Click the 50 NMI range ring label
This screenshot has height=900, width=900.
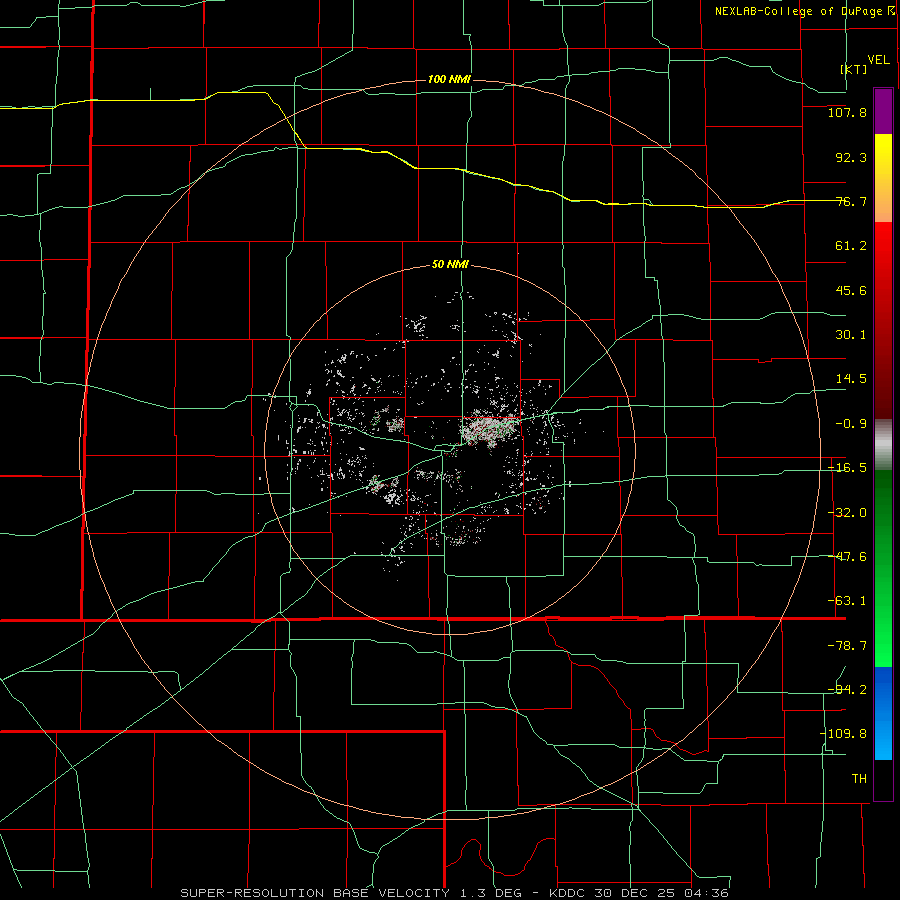click(x=450, y=265)
